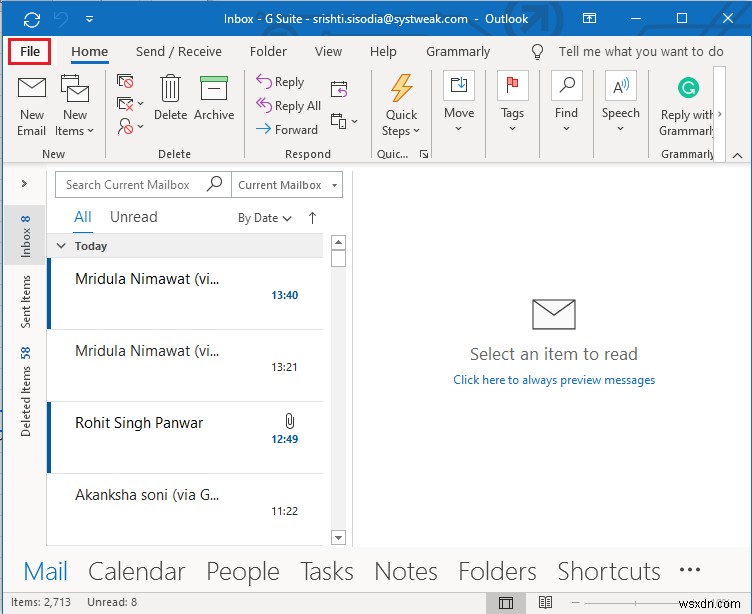Open the By Date sort dropdown

265,218
